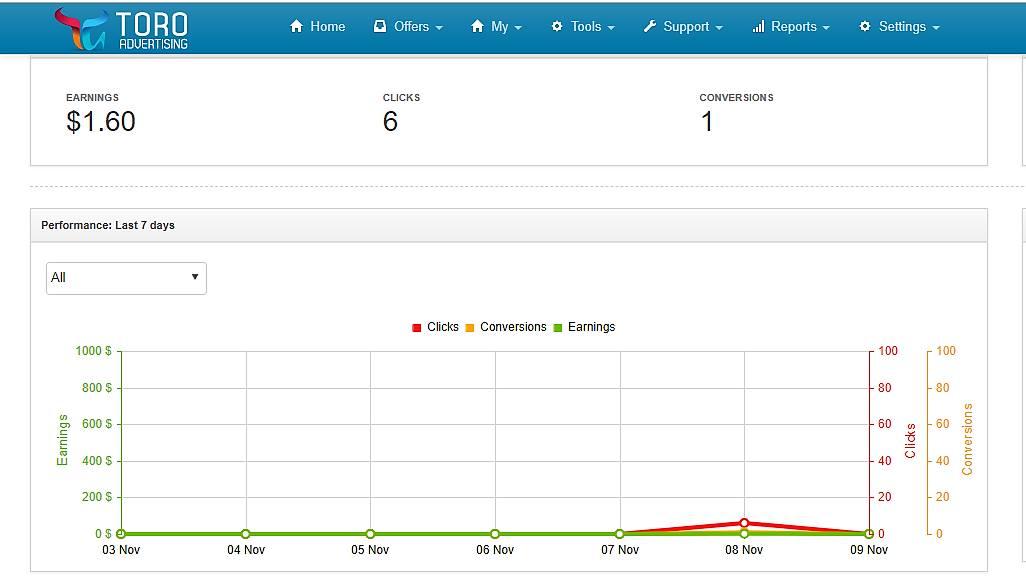Screen dimensions: 1026x577
Task: Click the conversions count 1
Action: (x=707, y=122)
